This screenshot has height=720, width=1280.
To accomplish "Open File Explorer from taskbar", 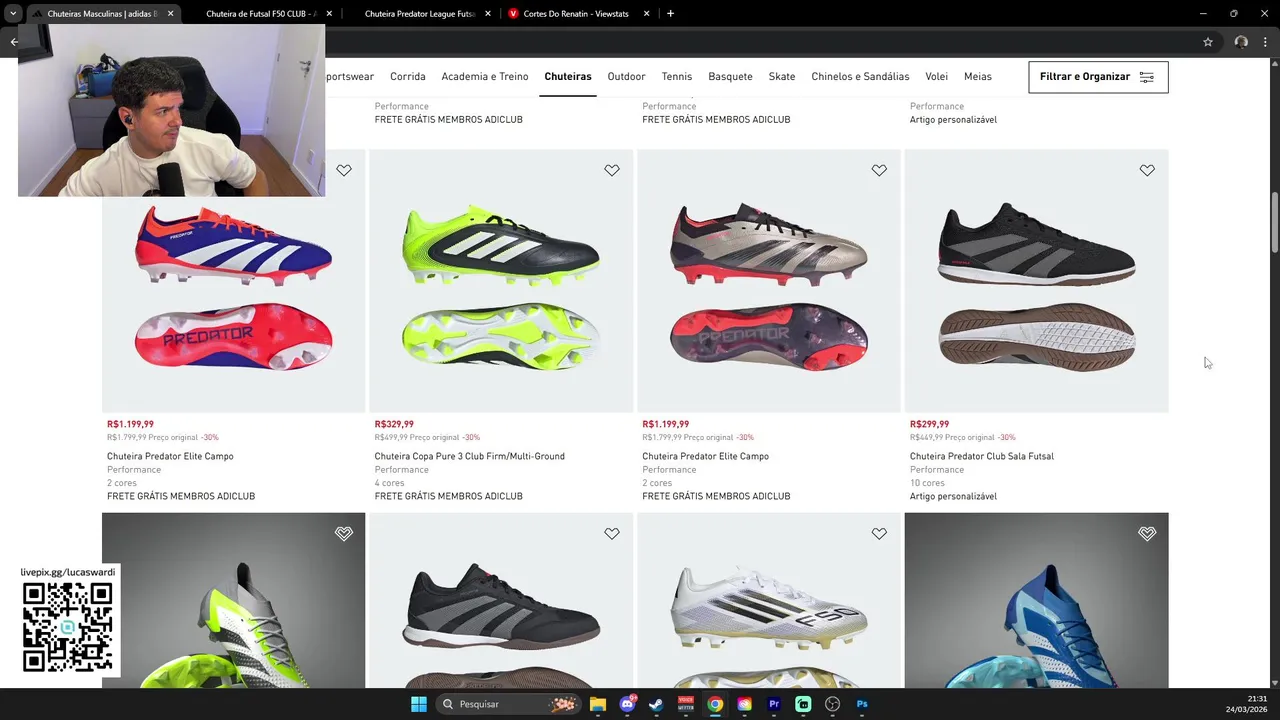I will [598, 704].
